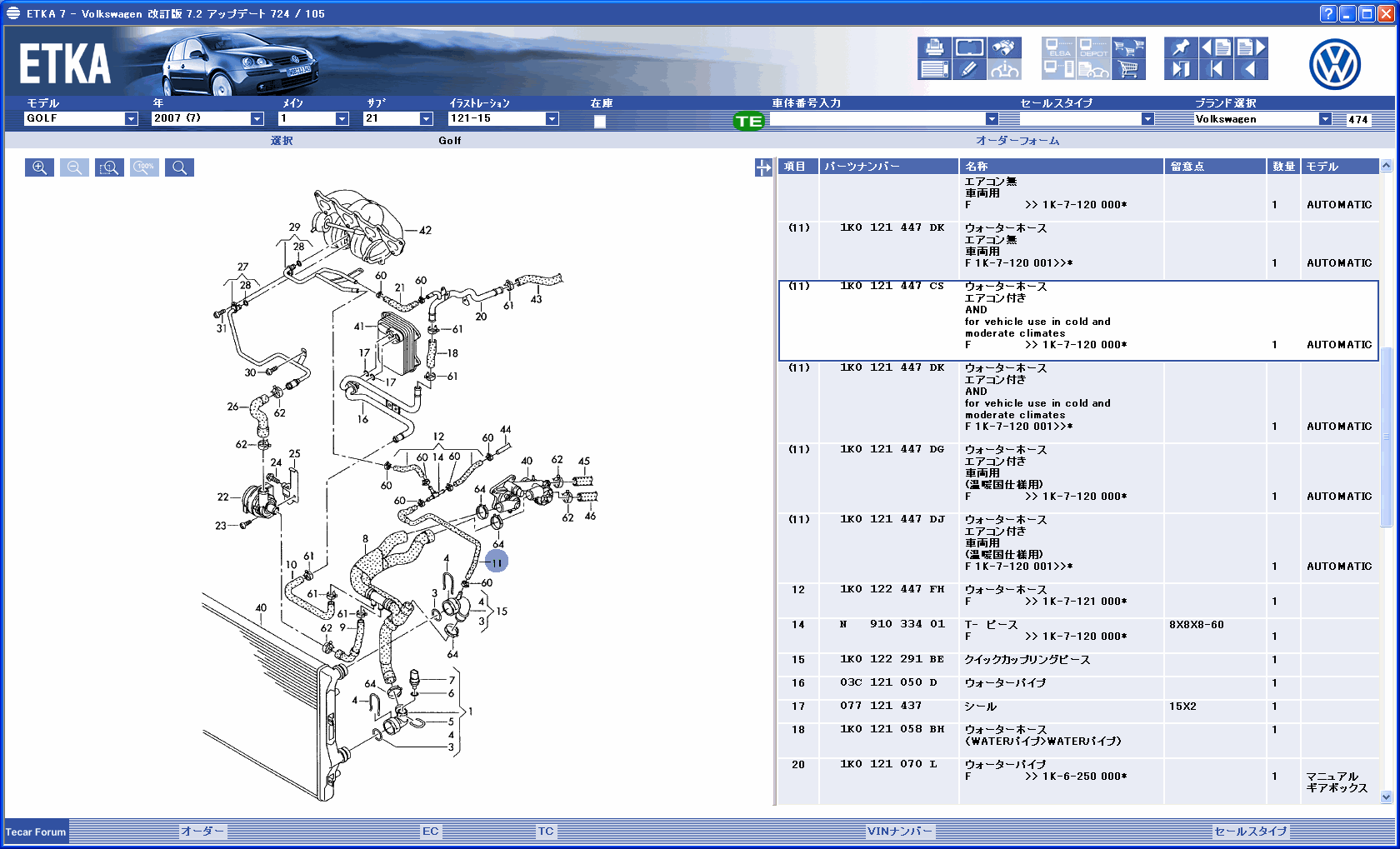Open the ブランド選択 Volkswagen dropdown
1400x849 pixels.
pos(1325,119)
